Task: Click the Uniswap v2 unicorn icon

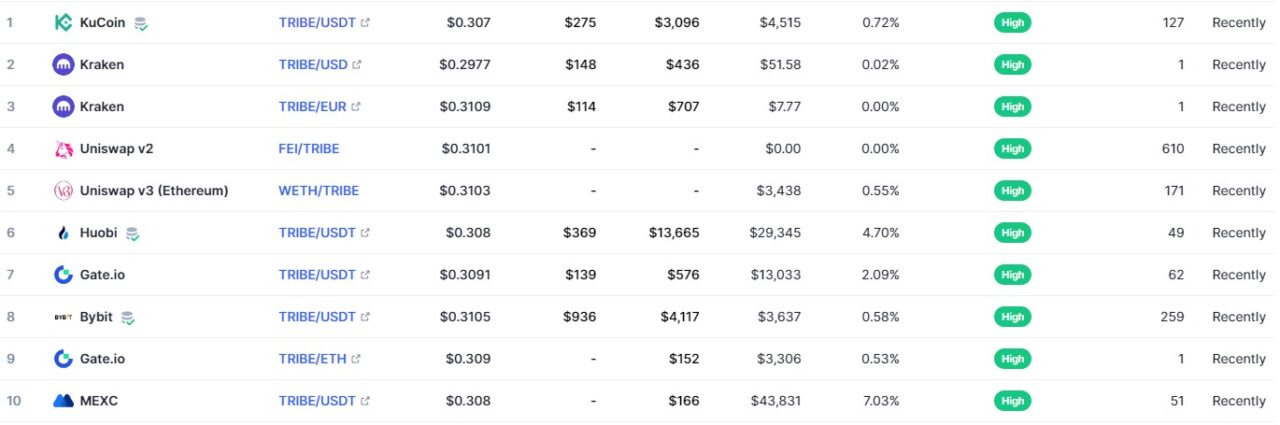Action: [63, 148]
